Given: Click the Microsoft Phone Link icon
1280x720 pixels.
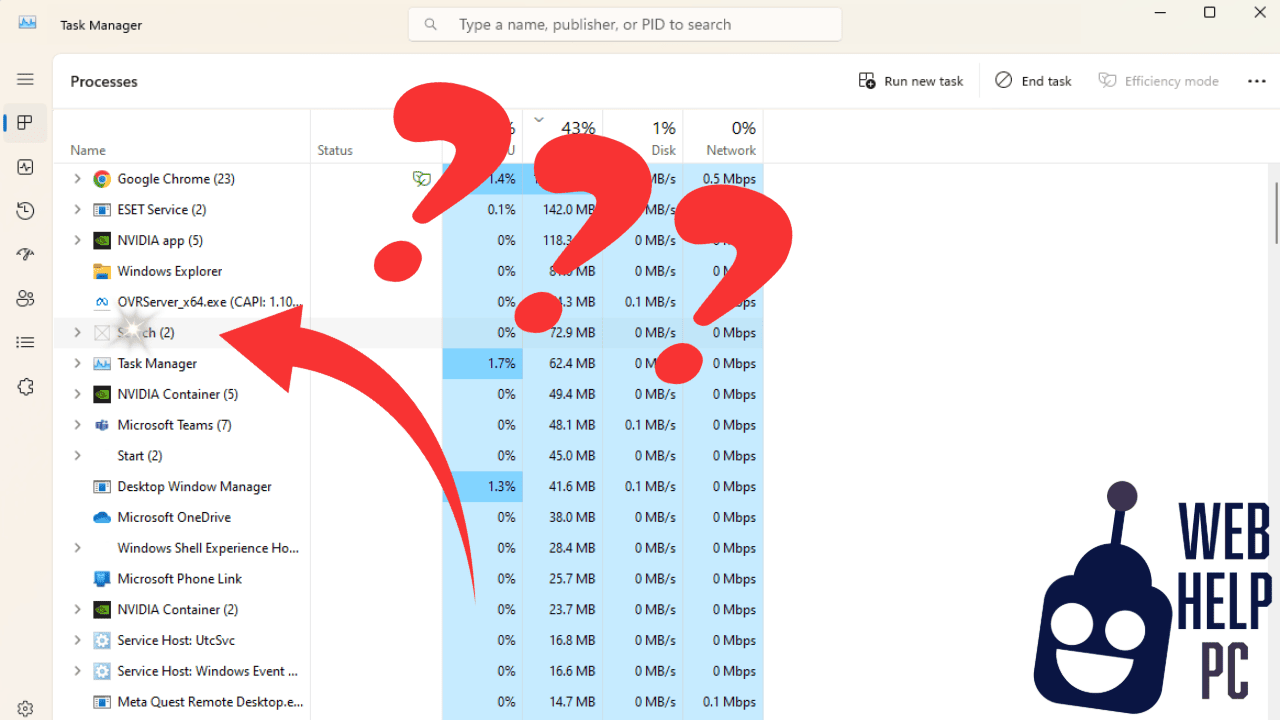Looking at the screenshot, I should point(101,579).
